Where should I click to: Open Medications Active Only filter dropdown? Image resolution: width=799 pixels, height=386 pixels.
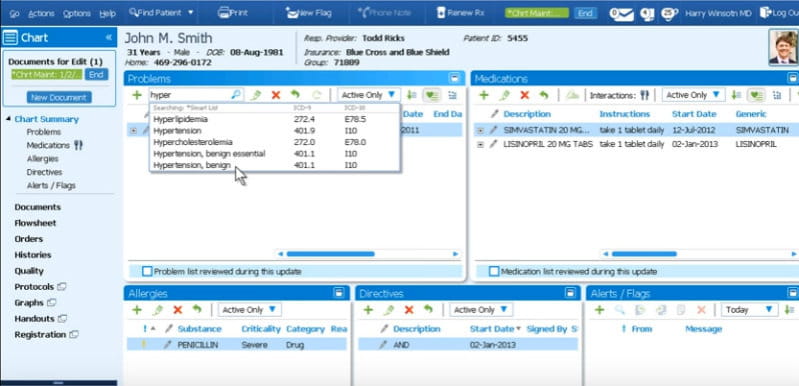(693, 95)
